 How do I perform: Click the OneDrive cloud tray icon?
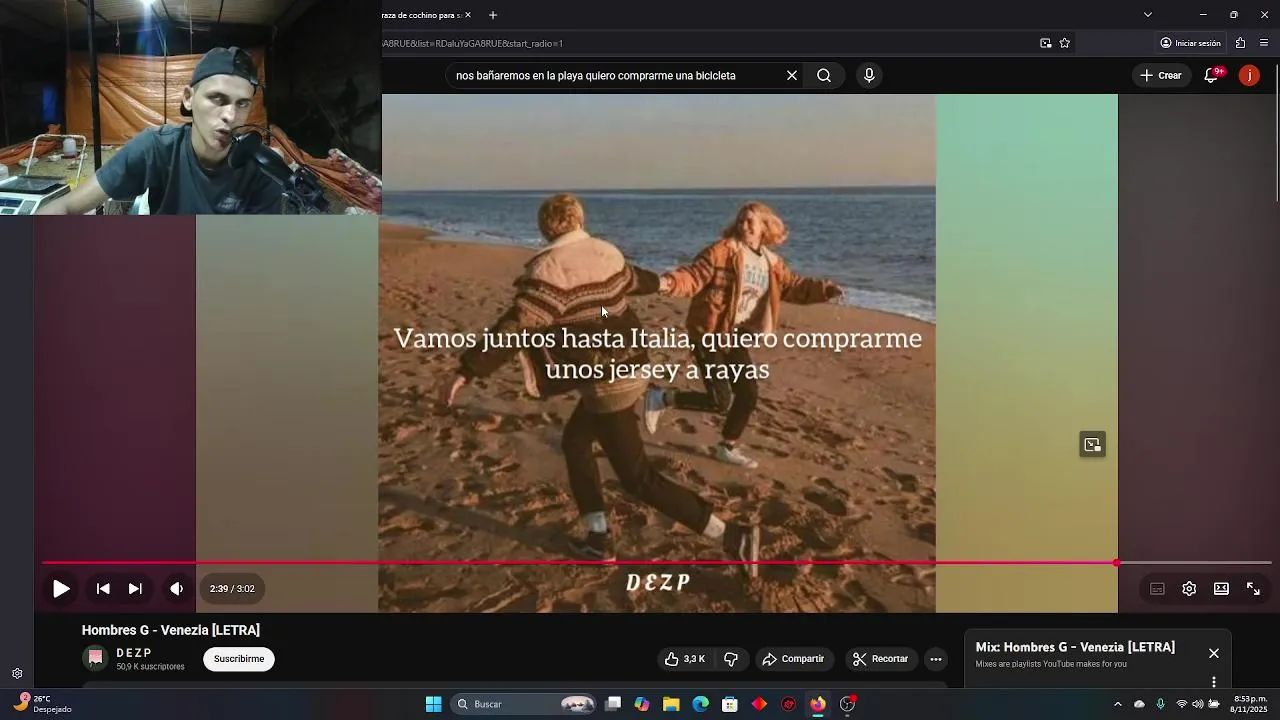(1139, 704)
